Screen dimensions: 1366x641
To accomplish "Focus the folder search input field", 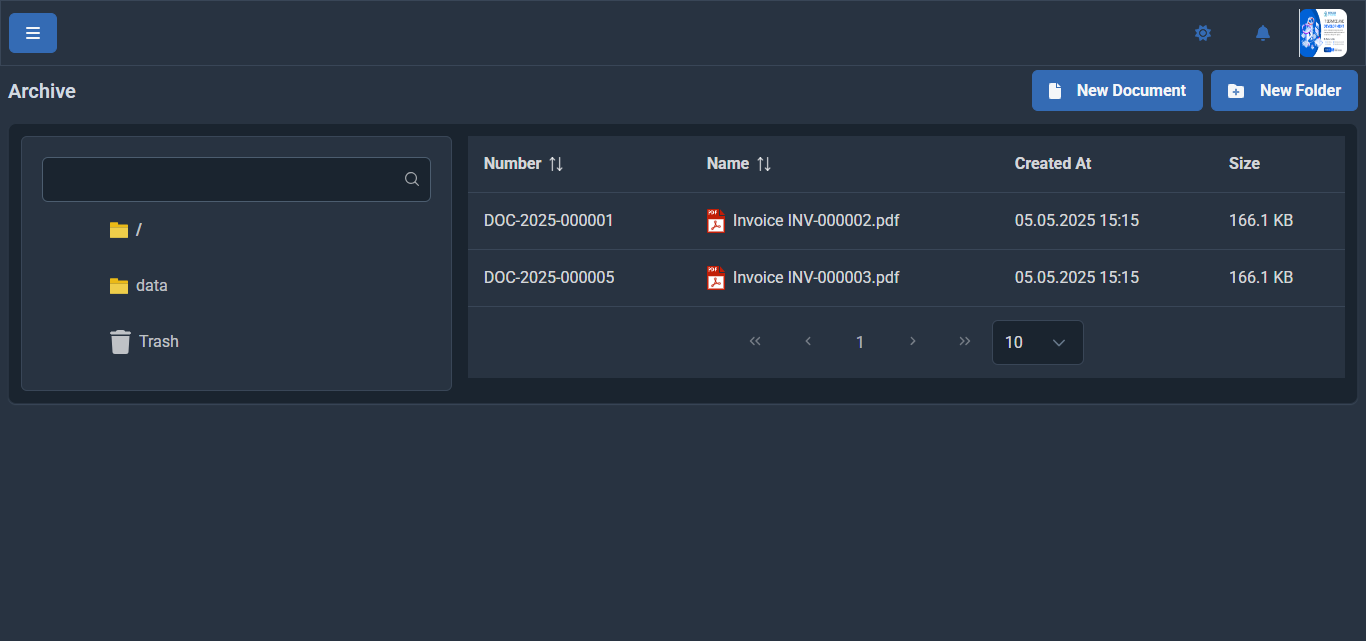I will point(222,179).
